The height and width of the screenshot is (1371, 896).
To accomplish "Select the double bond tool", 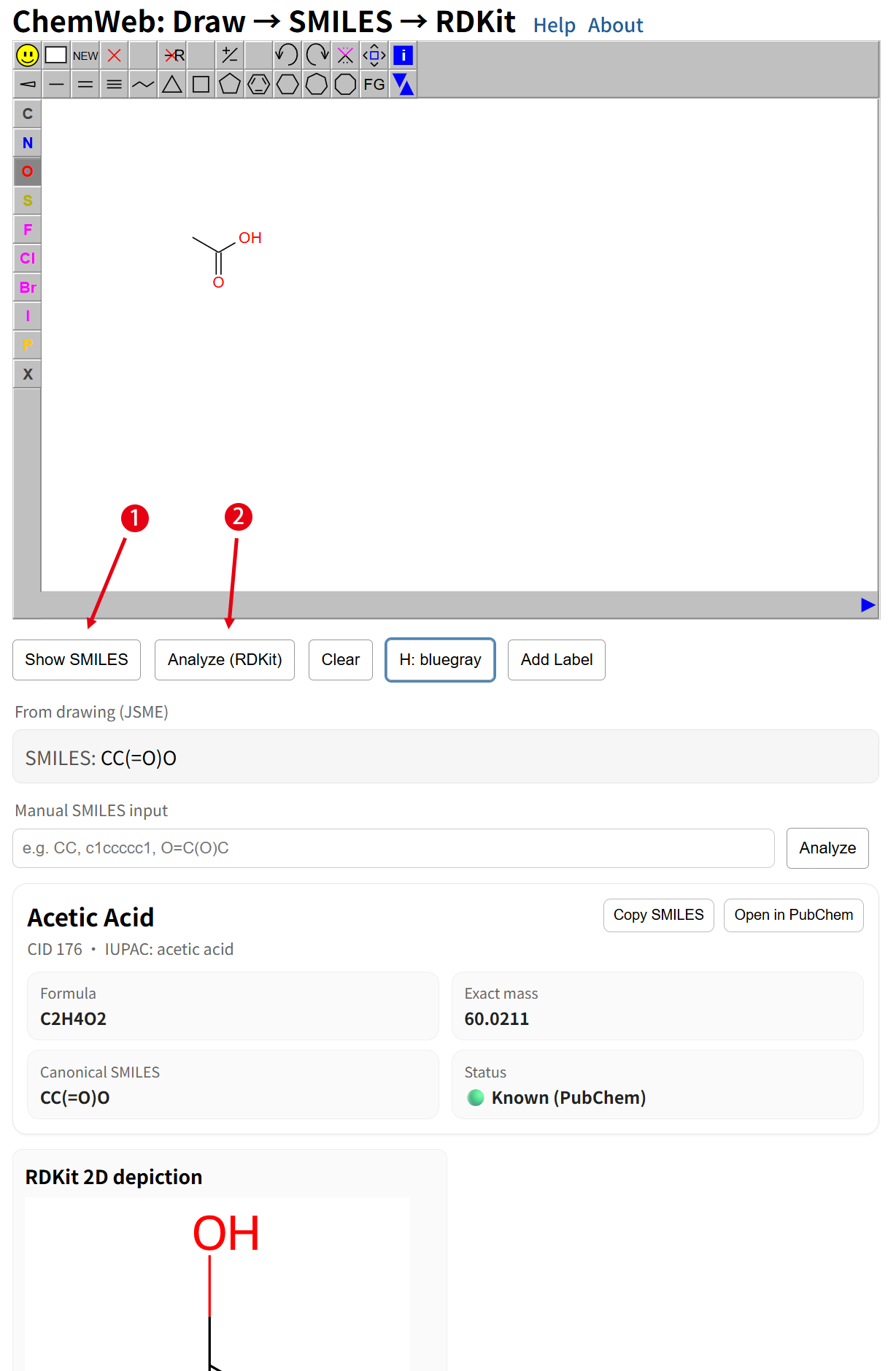I will coord(85,85).
